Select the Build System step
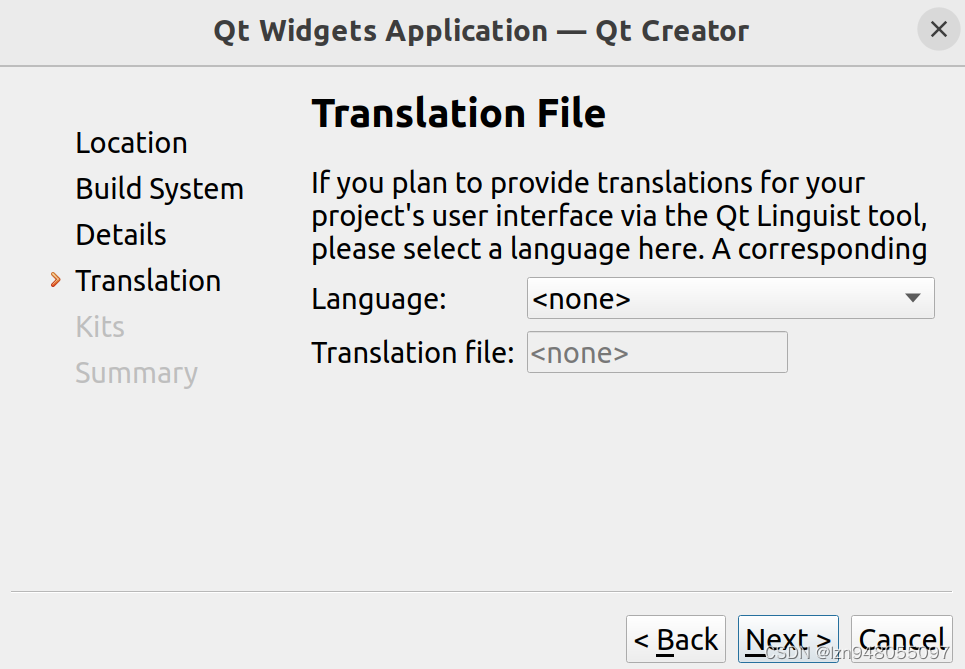This screenshot has width=965, height=669. point(159,189)
